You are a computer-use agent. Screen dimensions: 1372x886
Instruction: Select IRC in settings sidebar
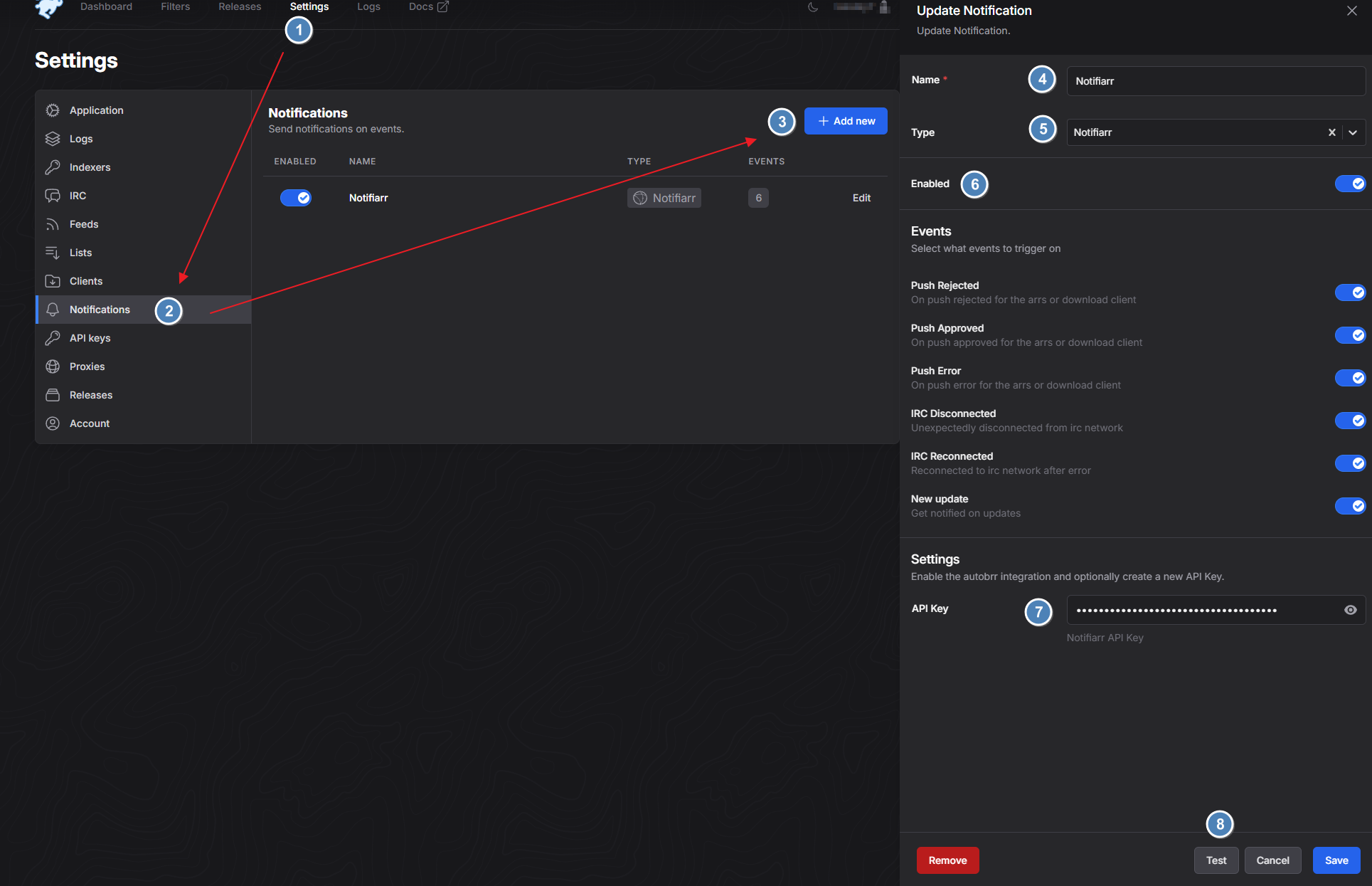coord(143,196)
